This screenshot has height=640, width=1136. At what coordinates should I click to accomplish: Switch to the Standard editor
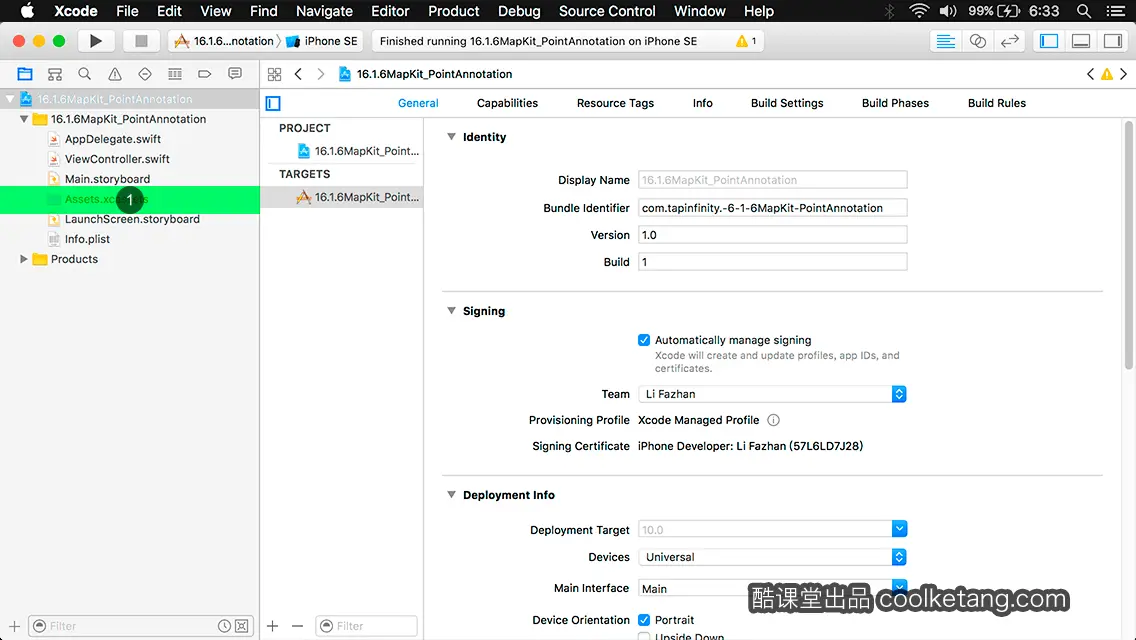pyautogui.click(x=945, y=41)
